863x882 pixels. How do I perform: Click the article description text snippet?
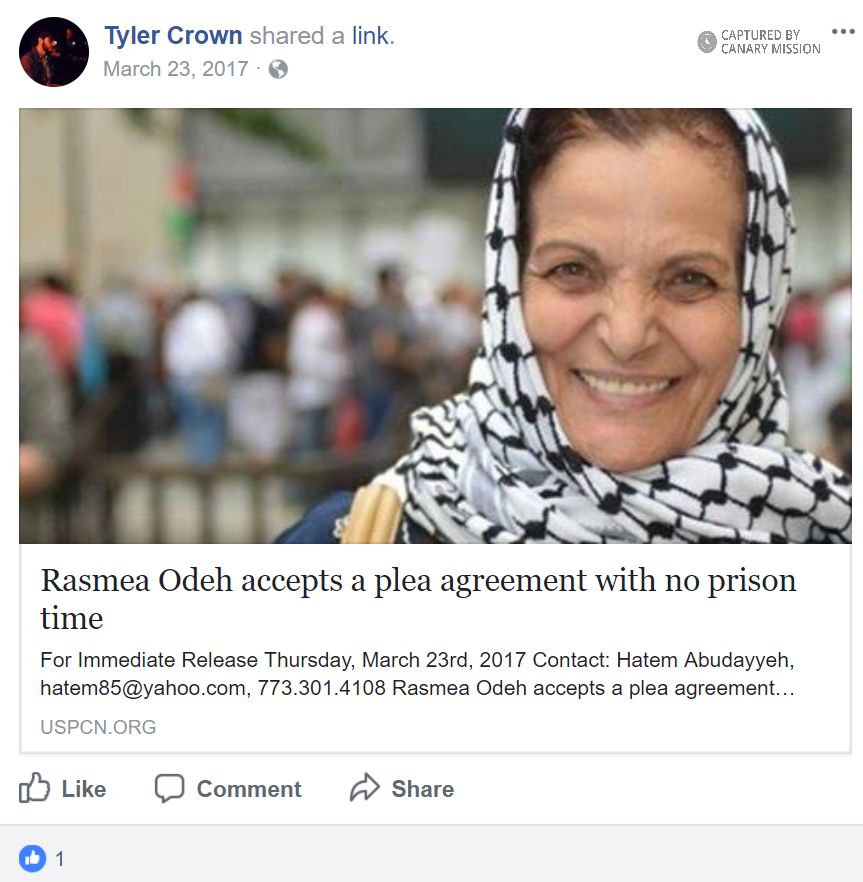[417, 674]
